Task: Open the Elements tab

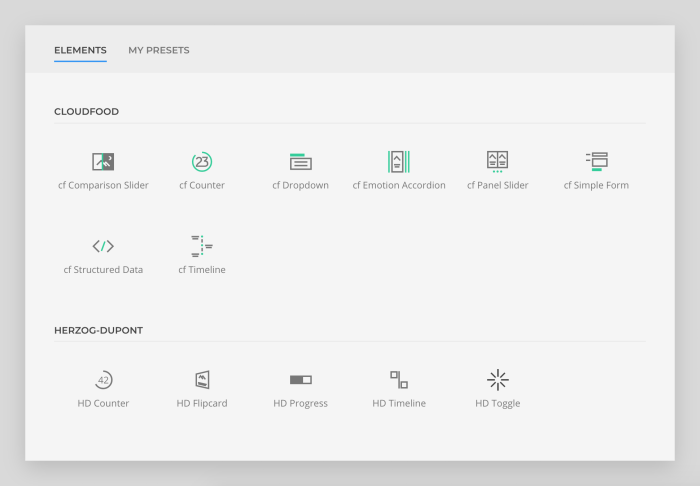Action: pos(80,50)
